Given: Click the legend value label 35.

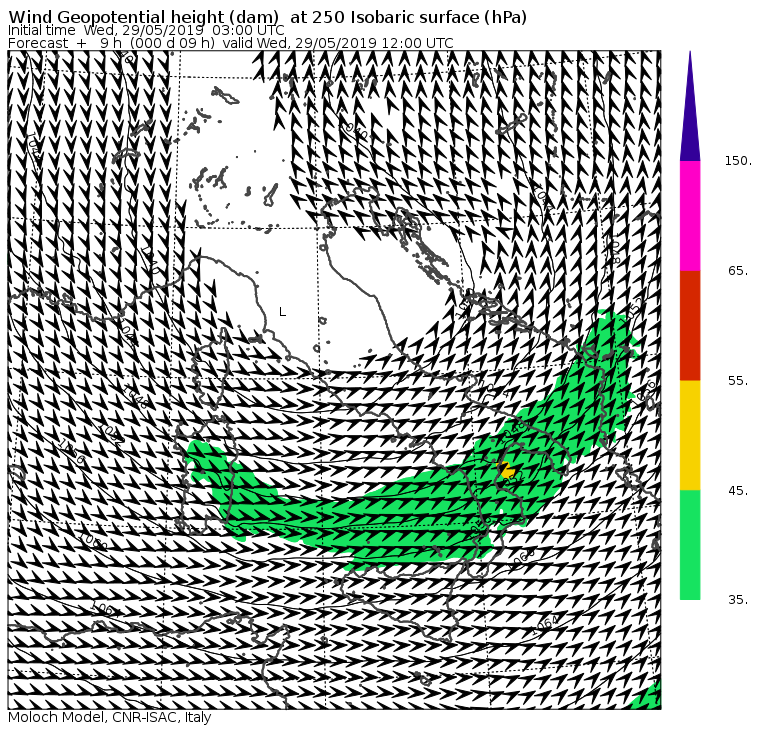Looking at the screenshot, I should pyautogui.click(x=740, y=600).
